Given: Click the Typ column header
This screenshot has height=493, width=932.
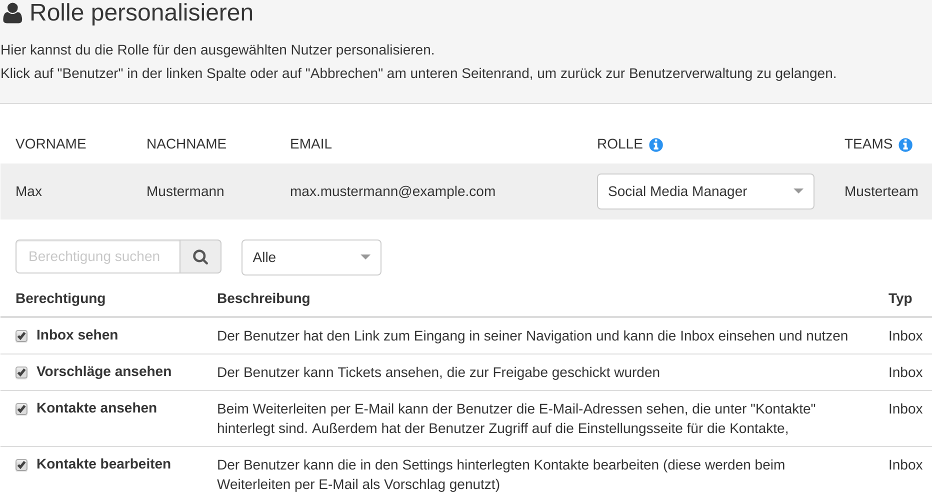Looking at the screenshot, I should click(900, 298).
